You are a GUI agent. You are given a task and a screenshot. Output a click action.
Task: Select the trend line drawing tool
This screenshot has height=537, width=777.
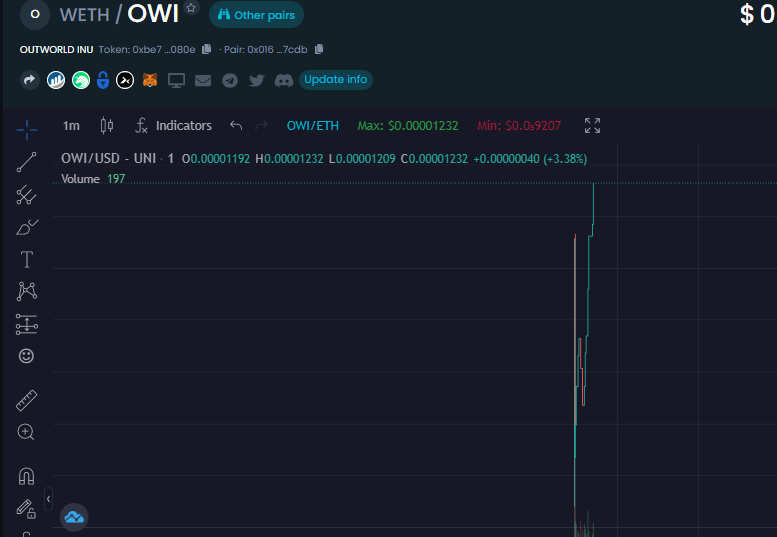coord(27,162)
